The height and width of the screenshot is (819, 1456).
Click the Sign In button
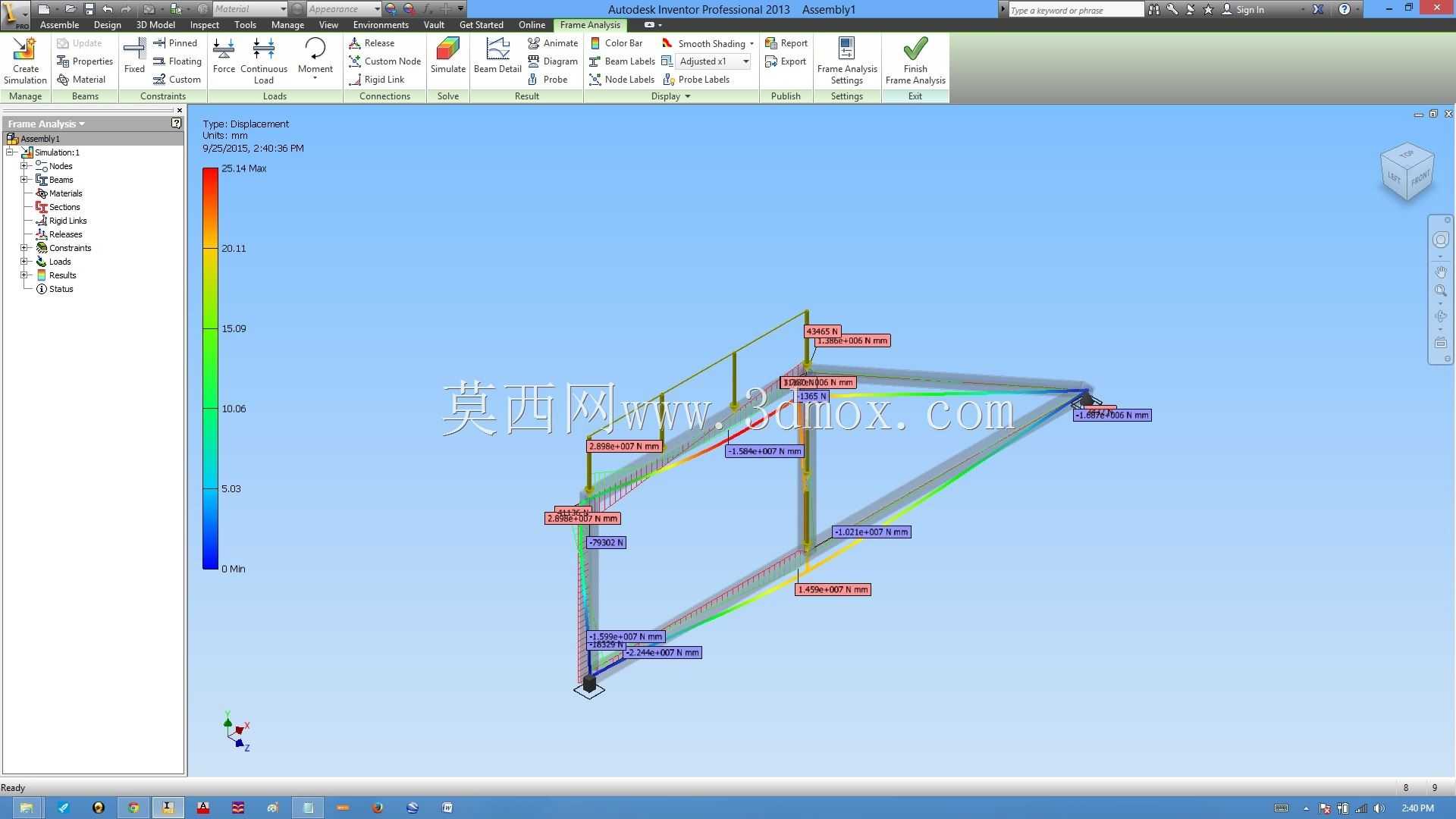coord(1242,9)
